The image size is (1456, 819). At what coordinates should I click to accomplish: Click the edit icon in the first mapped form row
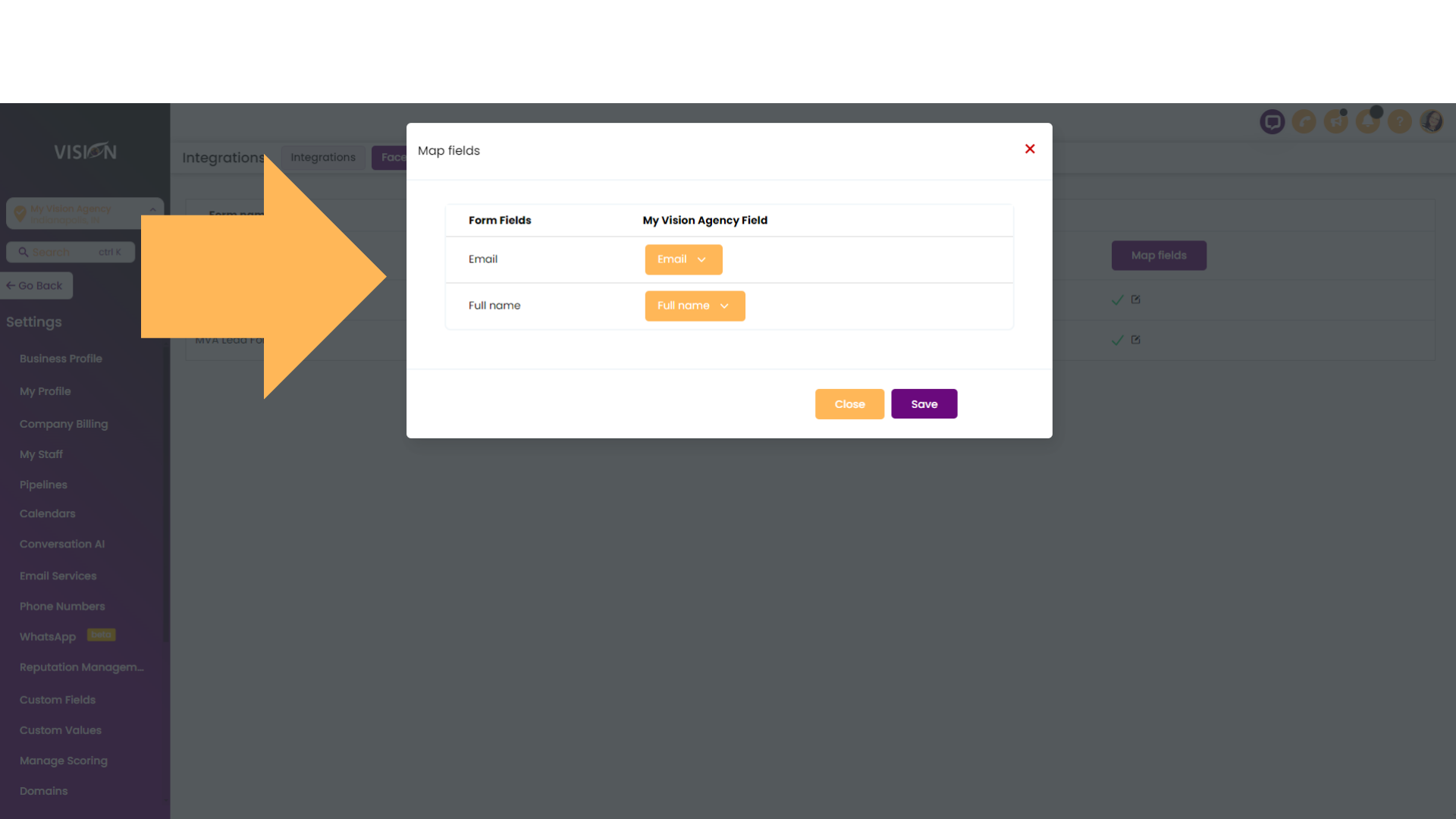[1136, 300]
